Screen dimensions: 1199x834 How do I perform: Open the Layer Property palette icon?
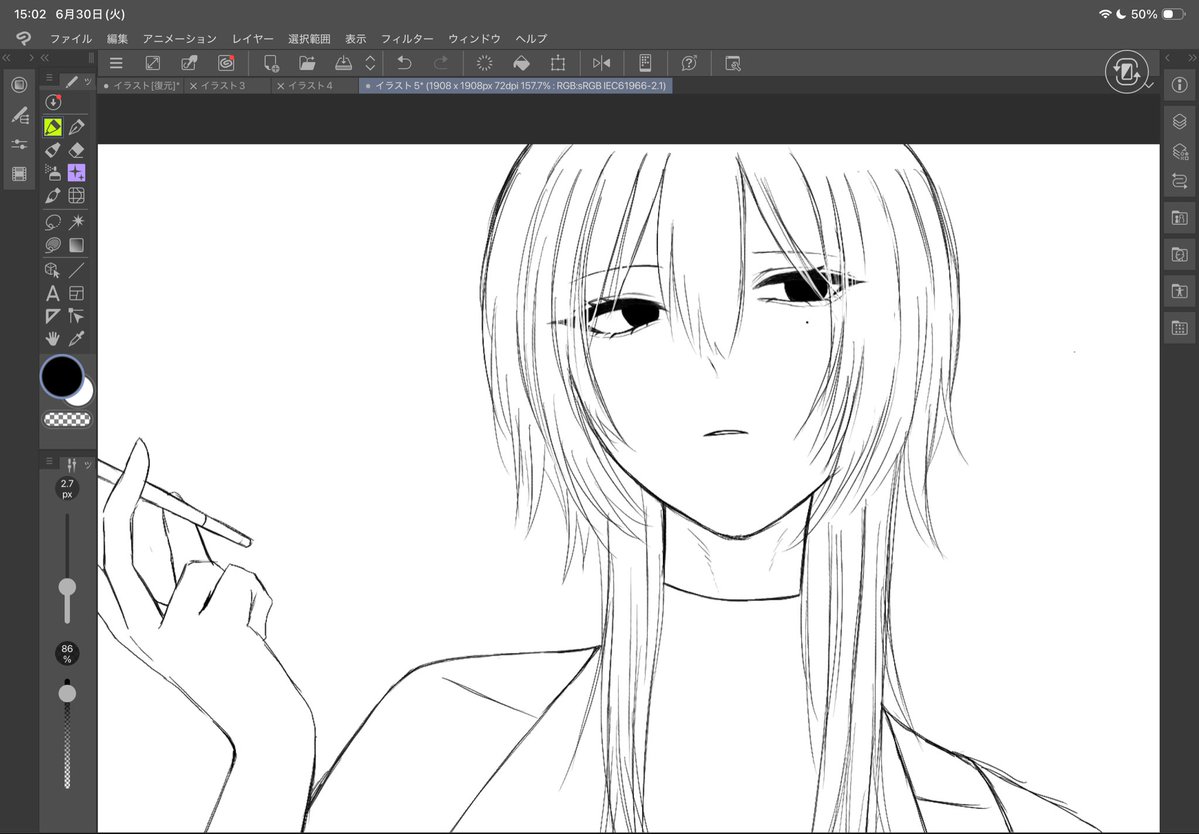[x=1179, y=151]
